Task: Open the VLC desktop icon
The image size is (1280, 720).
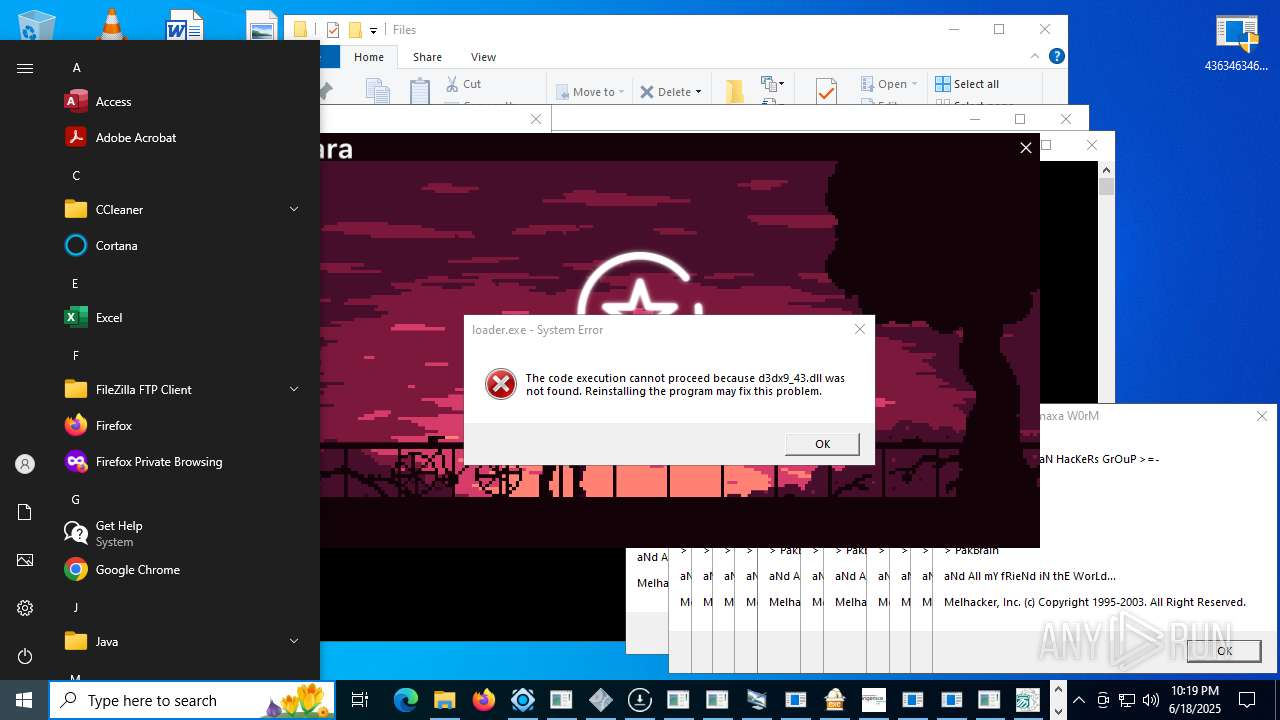Action: [112, 24]
